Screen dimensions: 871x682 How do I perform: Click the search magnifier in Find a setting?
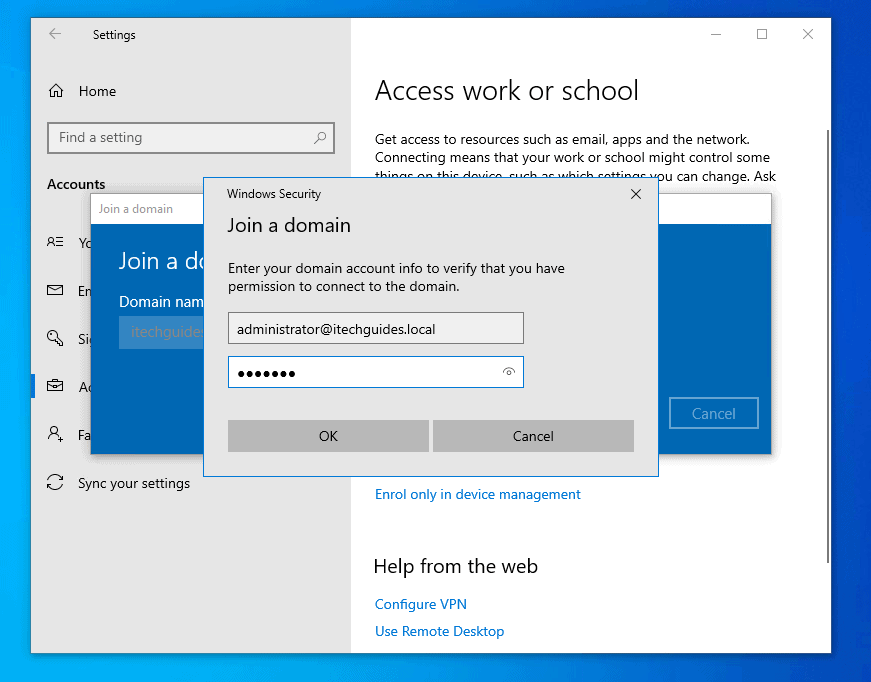coord(320,137)
